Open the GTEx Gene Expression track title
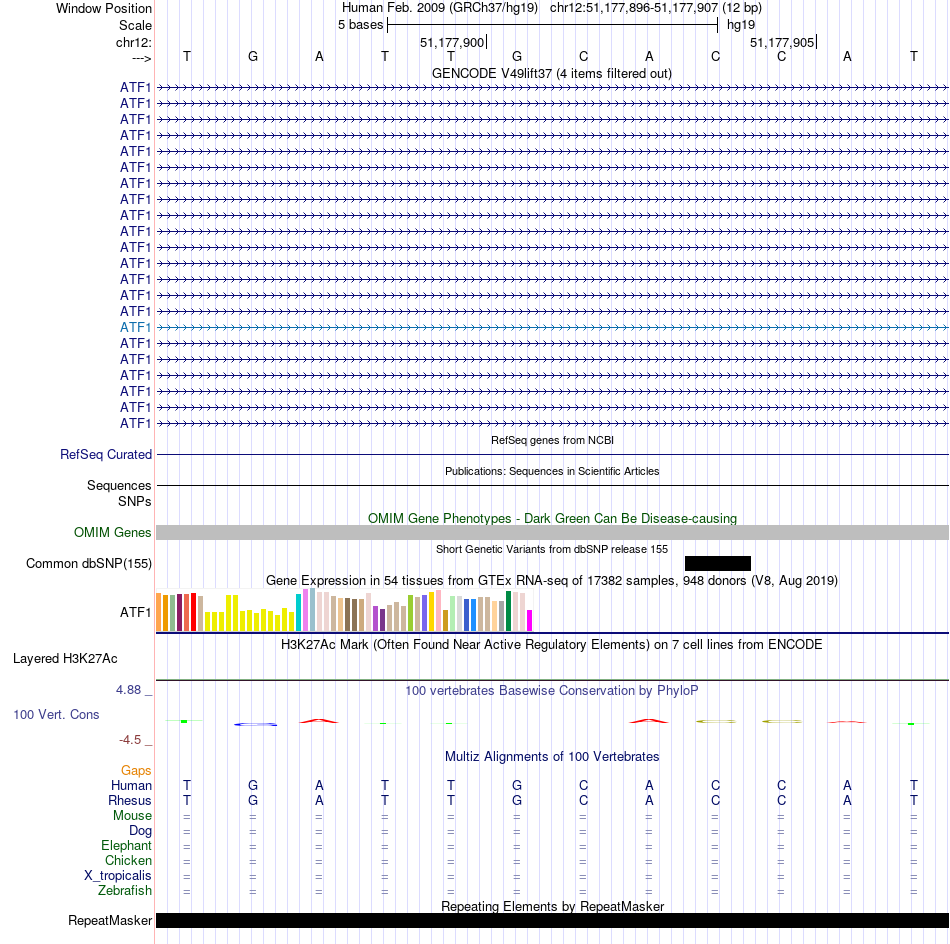Image resolution: width=950 pixels, height=944 pixels. point(552,580)
